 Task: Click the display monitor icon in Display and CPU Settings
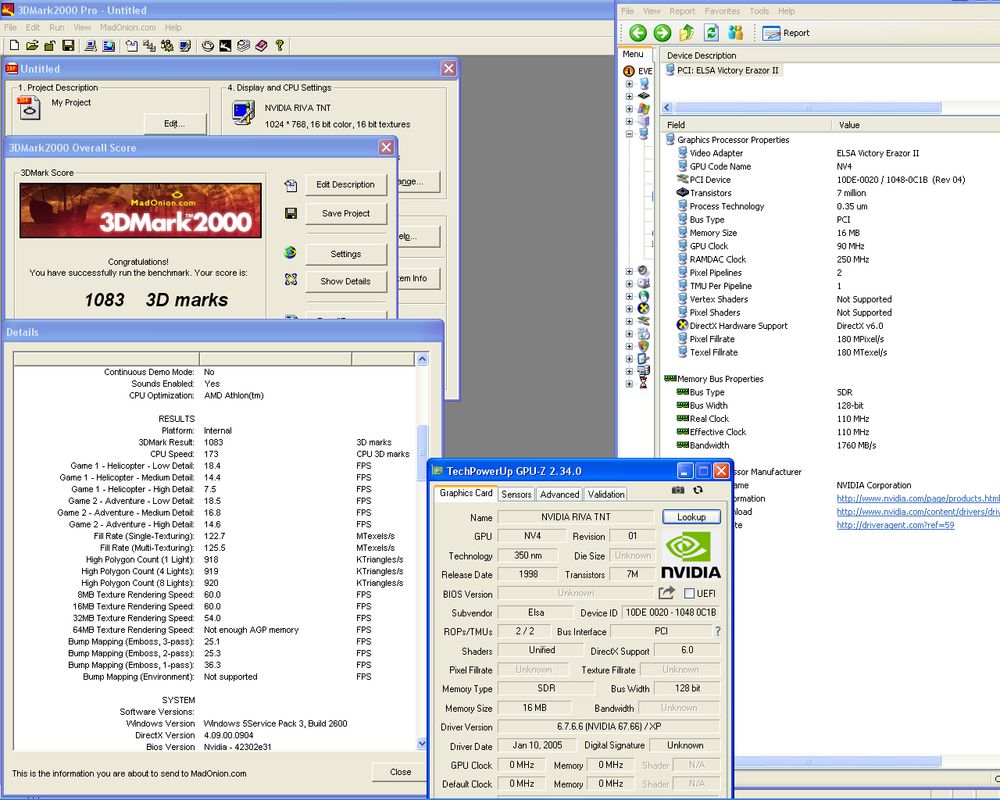pyautogui.click(x=244, y=113)
